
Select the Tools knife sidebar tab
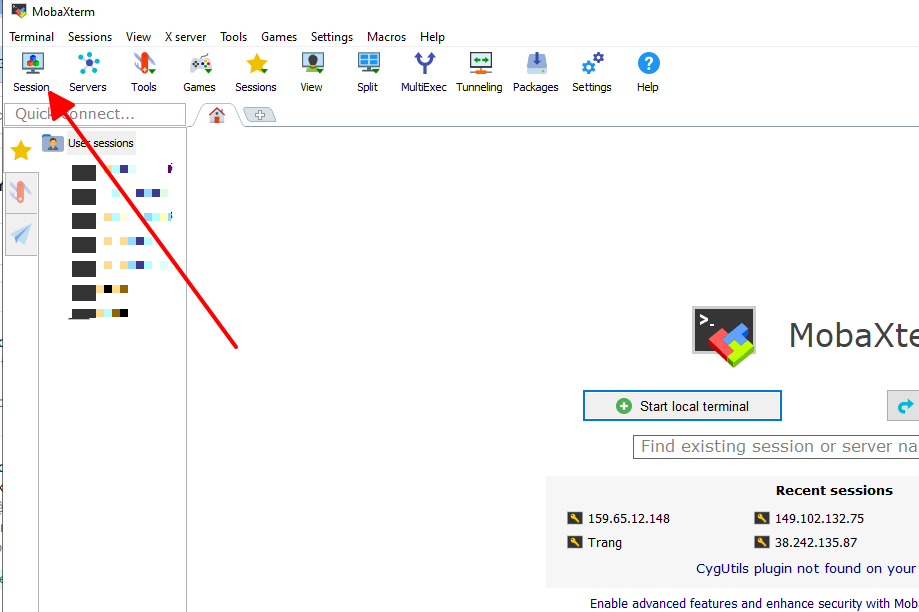[x=21, y=192]
